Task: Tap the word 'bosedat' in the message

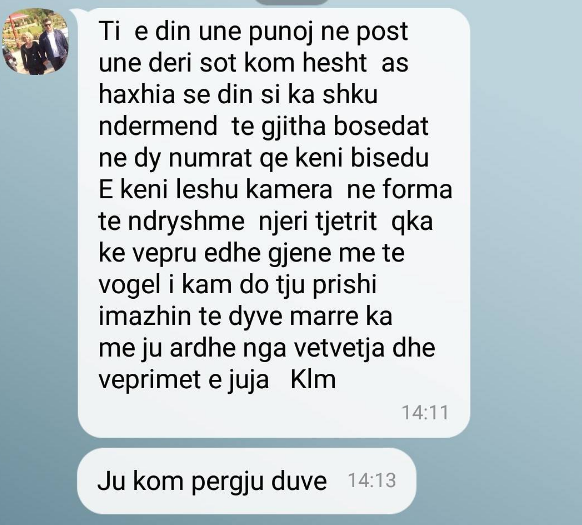Action: click(x=381, y=126)
